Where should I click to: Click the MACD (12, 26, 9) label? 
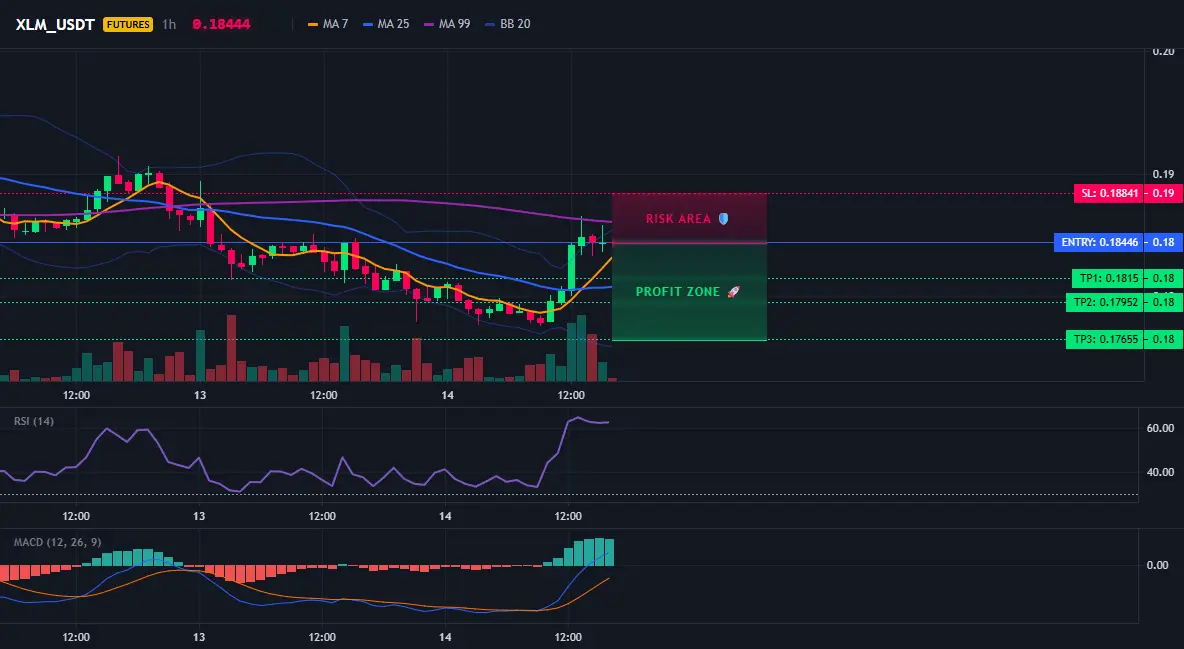[x=57, y=542]
